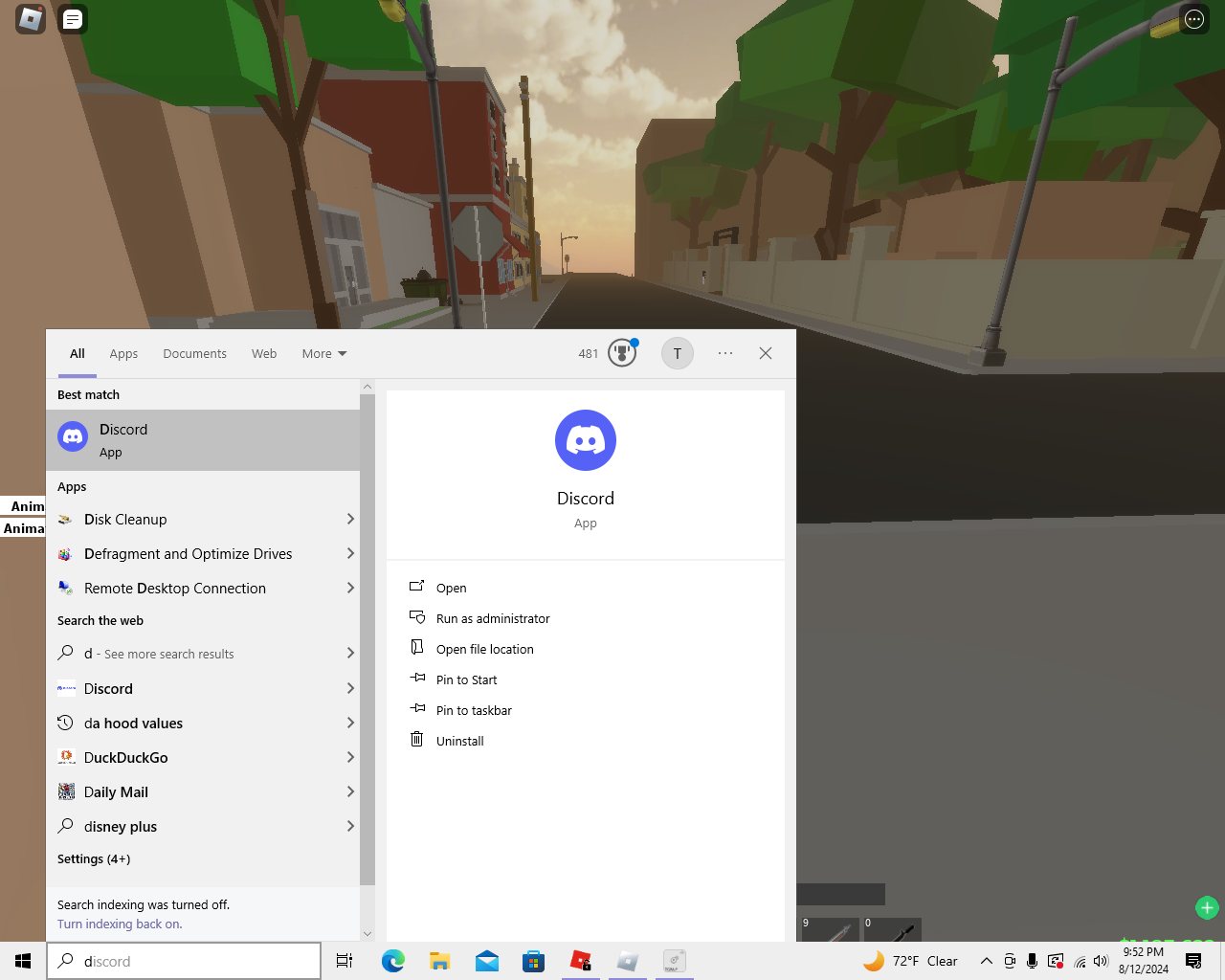Expand 'da hood values' arrow
Image resolution: width=1225 pixels, height=980 pixels.
coord(350,723)
